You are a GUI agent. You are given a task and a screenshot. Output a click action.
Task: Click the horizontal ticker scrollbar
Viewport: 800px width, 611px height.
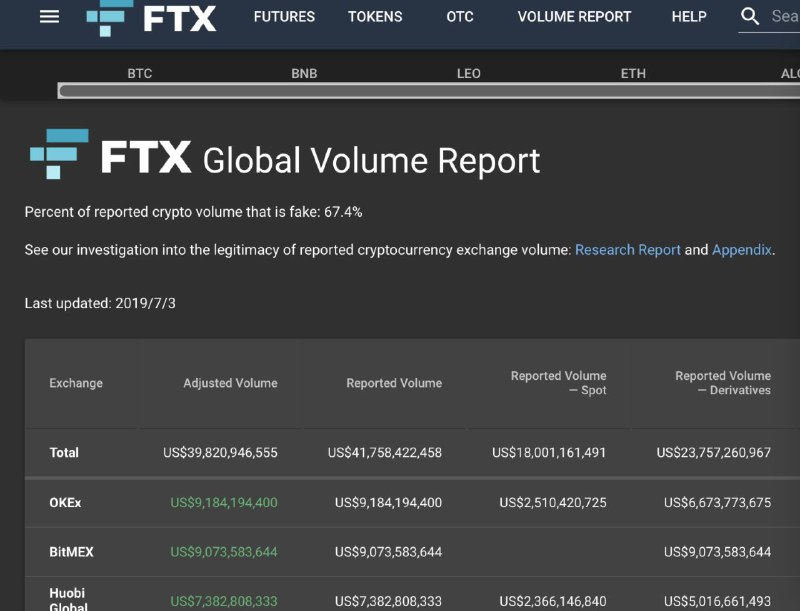(429, 91)
